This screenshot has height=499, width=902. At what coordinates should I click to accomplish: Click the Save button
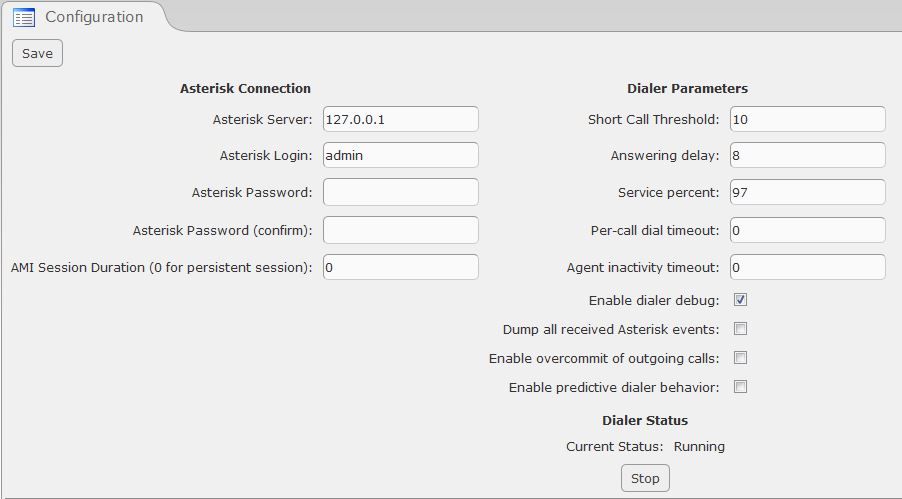[x=37, y=53]
